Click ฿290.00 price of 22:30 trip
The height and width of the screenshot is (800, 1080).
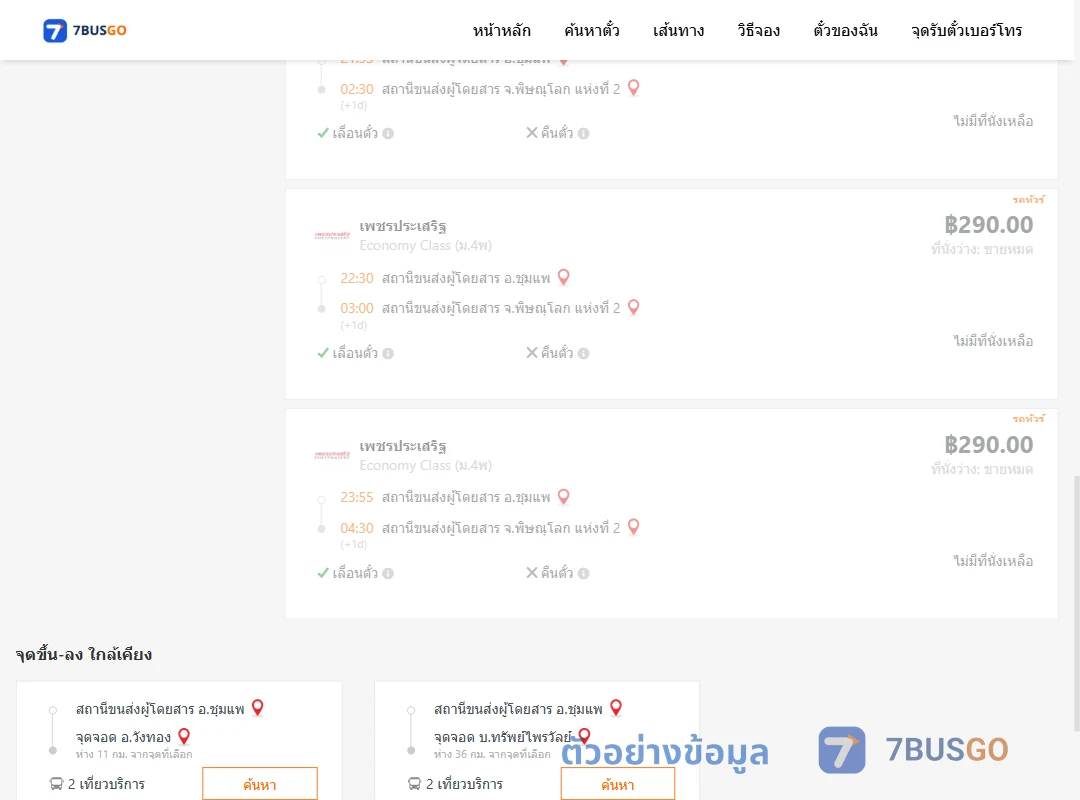coord(988,225)
